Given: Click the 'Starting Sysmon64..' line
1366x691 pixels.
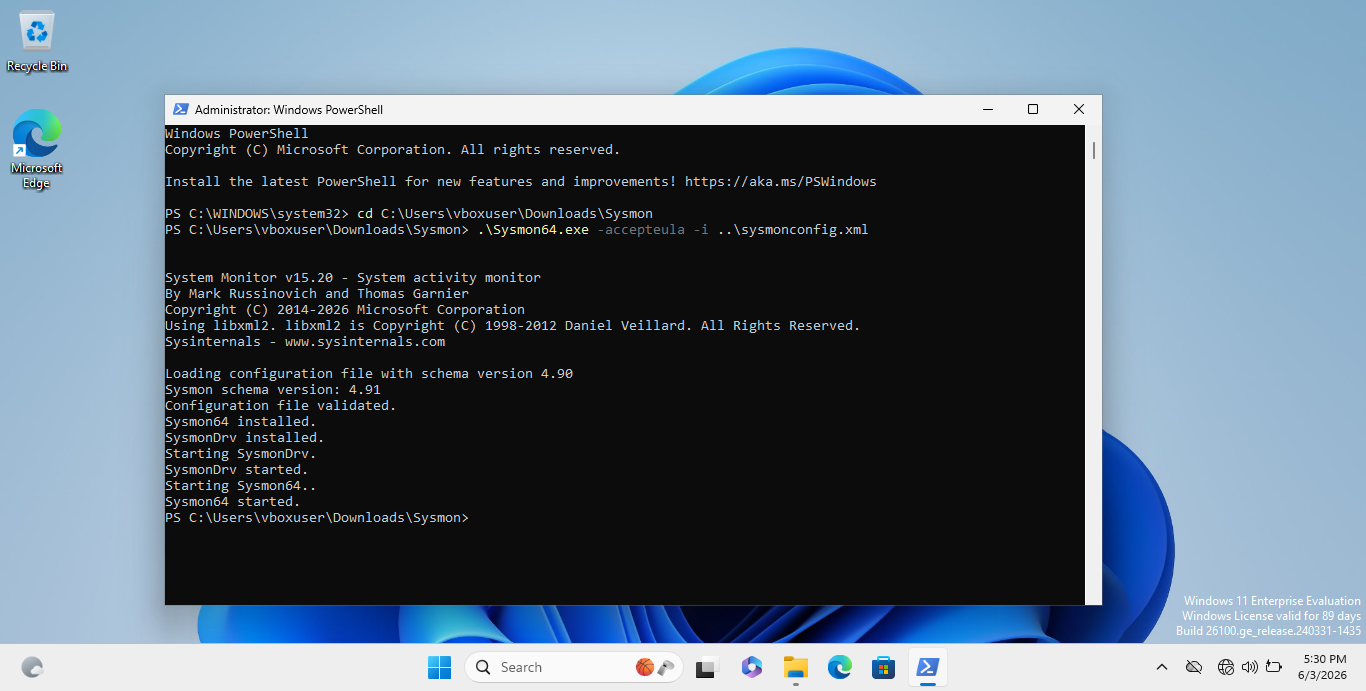Looking at the screenshot, I should (x=241, y=486).
